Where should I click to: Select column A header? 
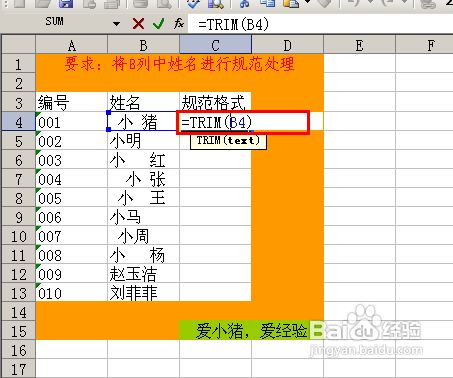tap(72, 45)
